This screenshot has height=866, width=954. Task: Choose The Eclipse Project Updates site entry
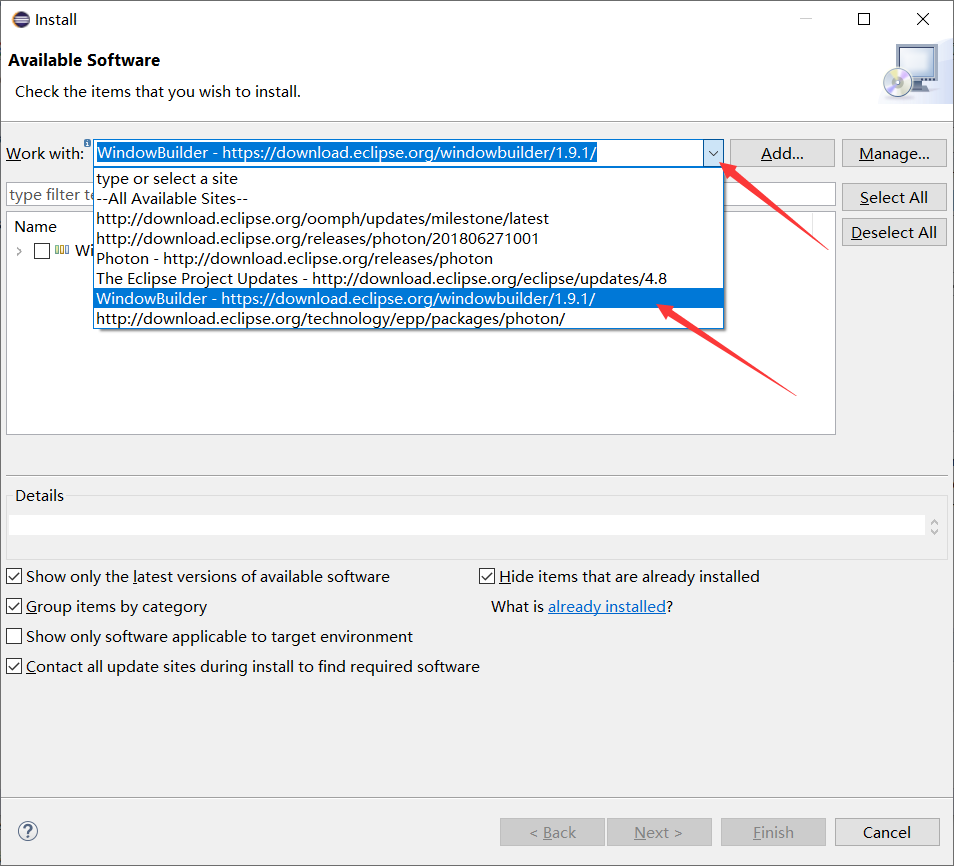click(381, 278)
